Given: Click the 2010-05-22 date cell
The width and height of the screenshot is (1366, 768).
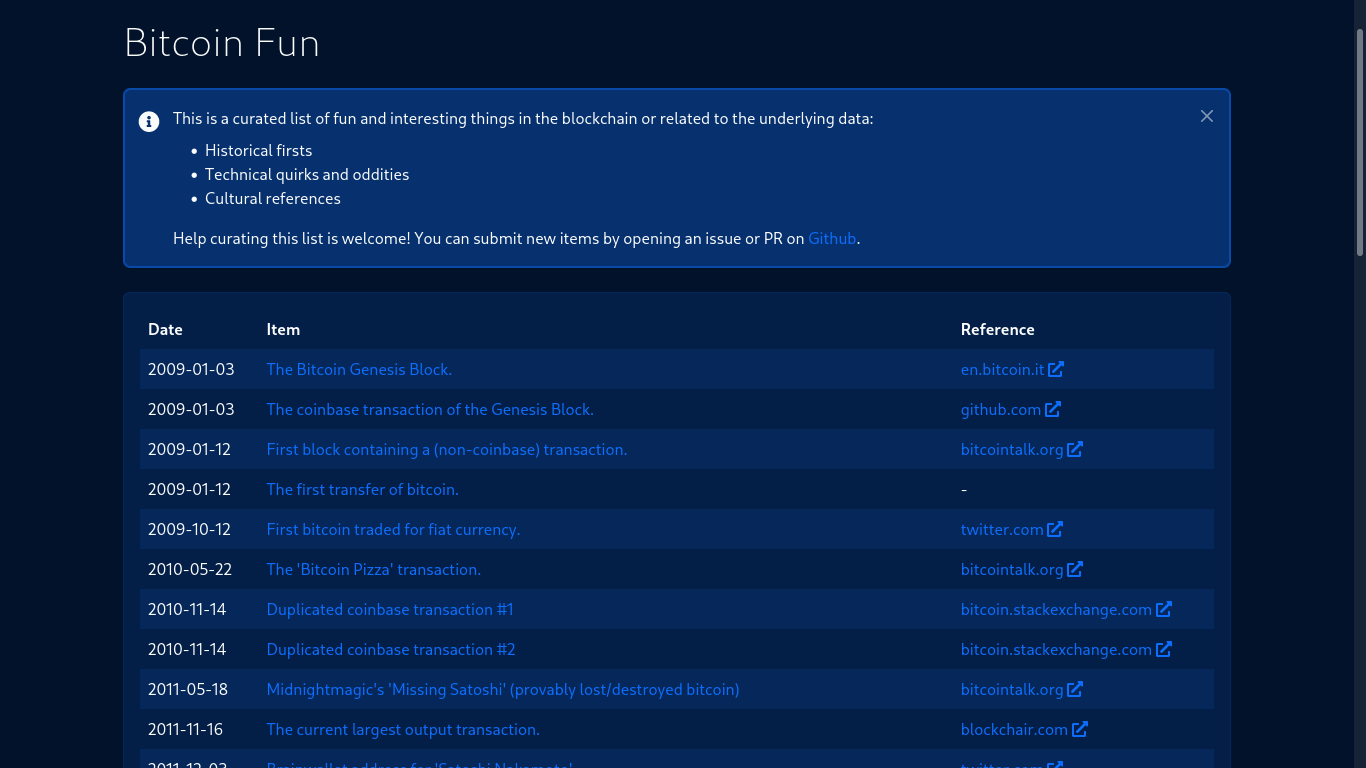Looking at the screenshot, I should [190, 569].
